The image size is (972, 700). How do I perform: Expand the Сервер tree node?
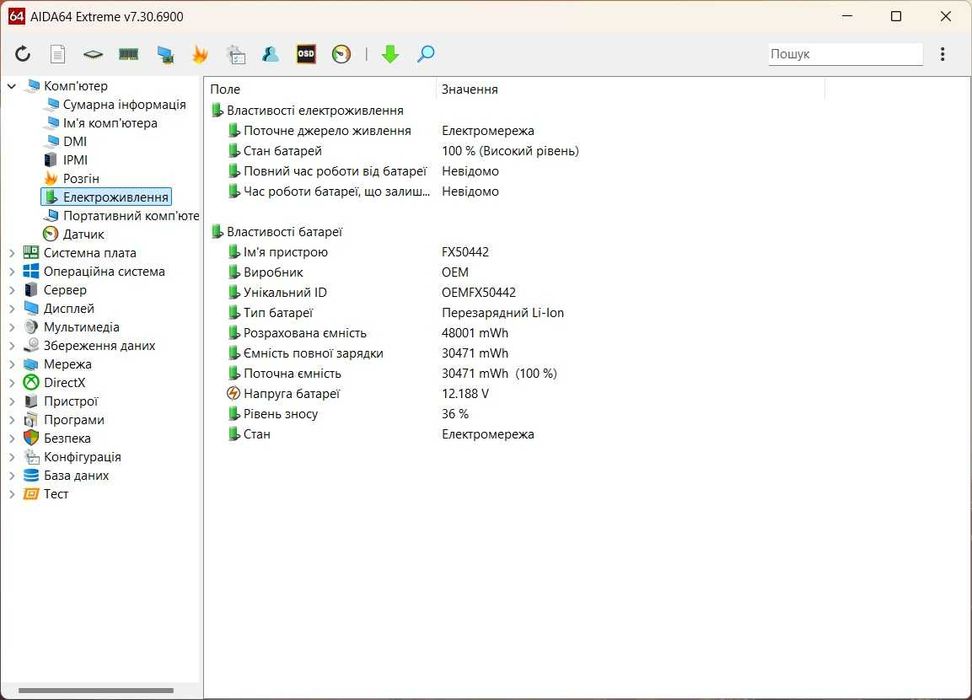[11, 290]
